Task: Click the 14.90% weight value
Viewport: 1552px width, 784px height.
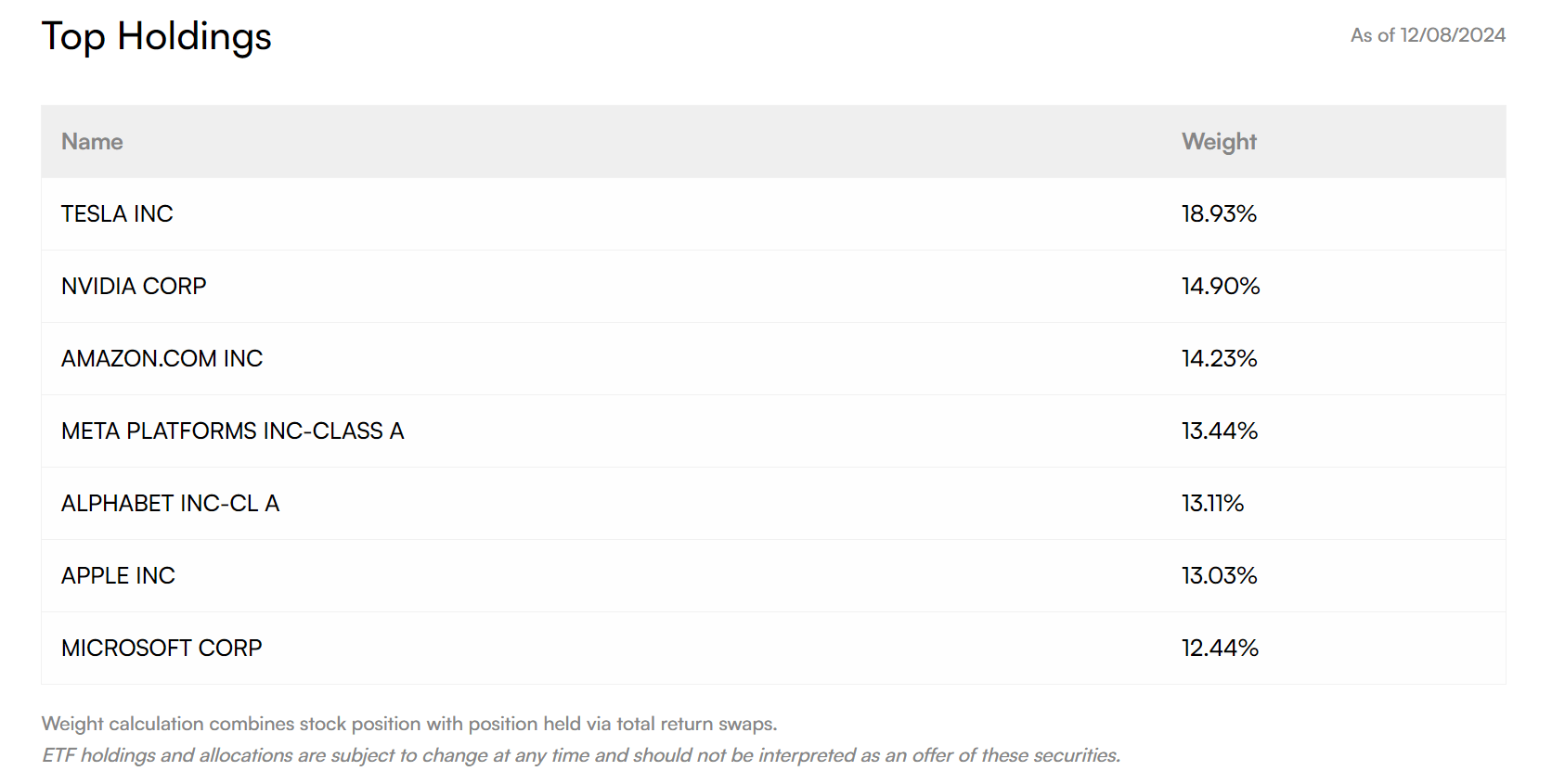Action: (x=1220, y=287)
